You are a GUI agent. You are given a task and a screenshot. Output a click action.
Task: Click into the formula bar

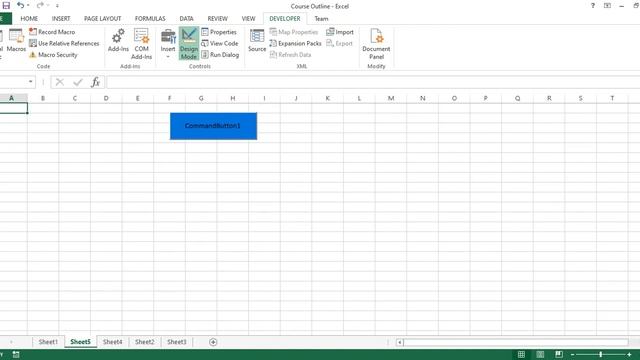(x=373, y=82)
